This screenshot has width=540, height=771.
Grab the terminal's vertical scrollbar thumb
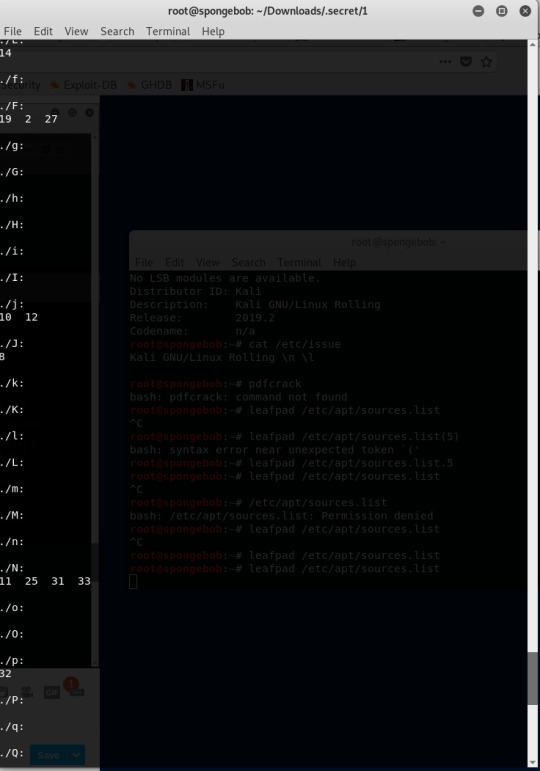(x=533, y=679)
